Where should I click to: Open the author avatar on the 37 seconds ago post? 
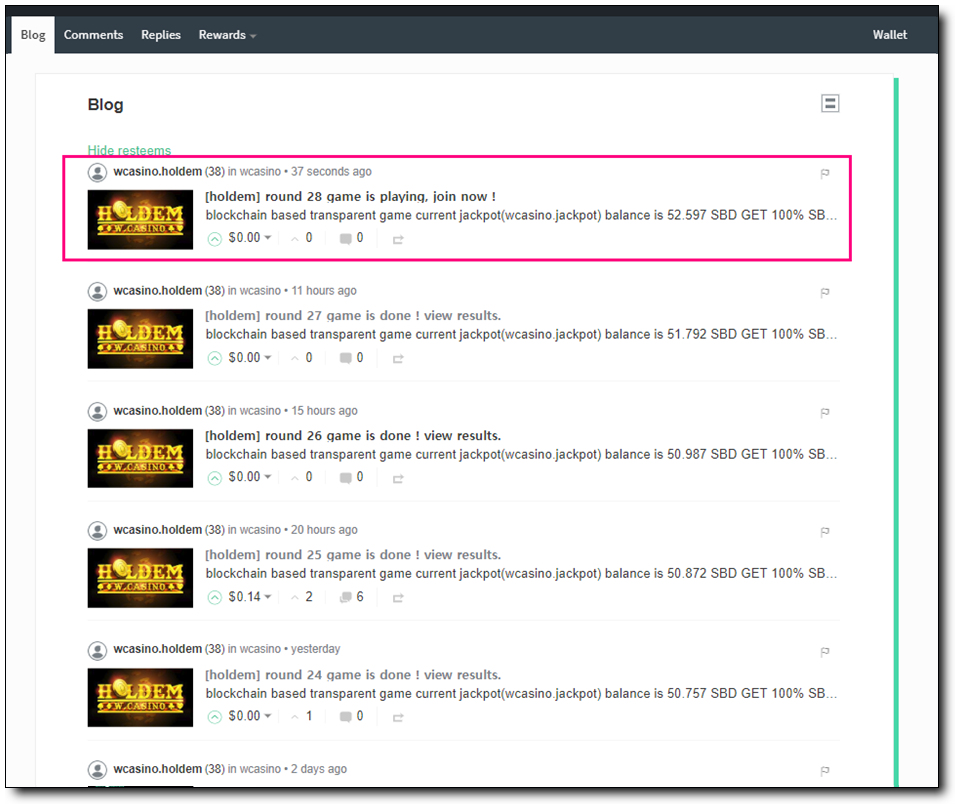pos(97,172)
